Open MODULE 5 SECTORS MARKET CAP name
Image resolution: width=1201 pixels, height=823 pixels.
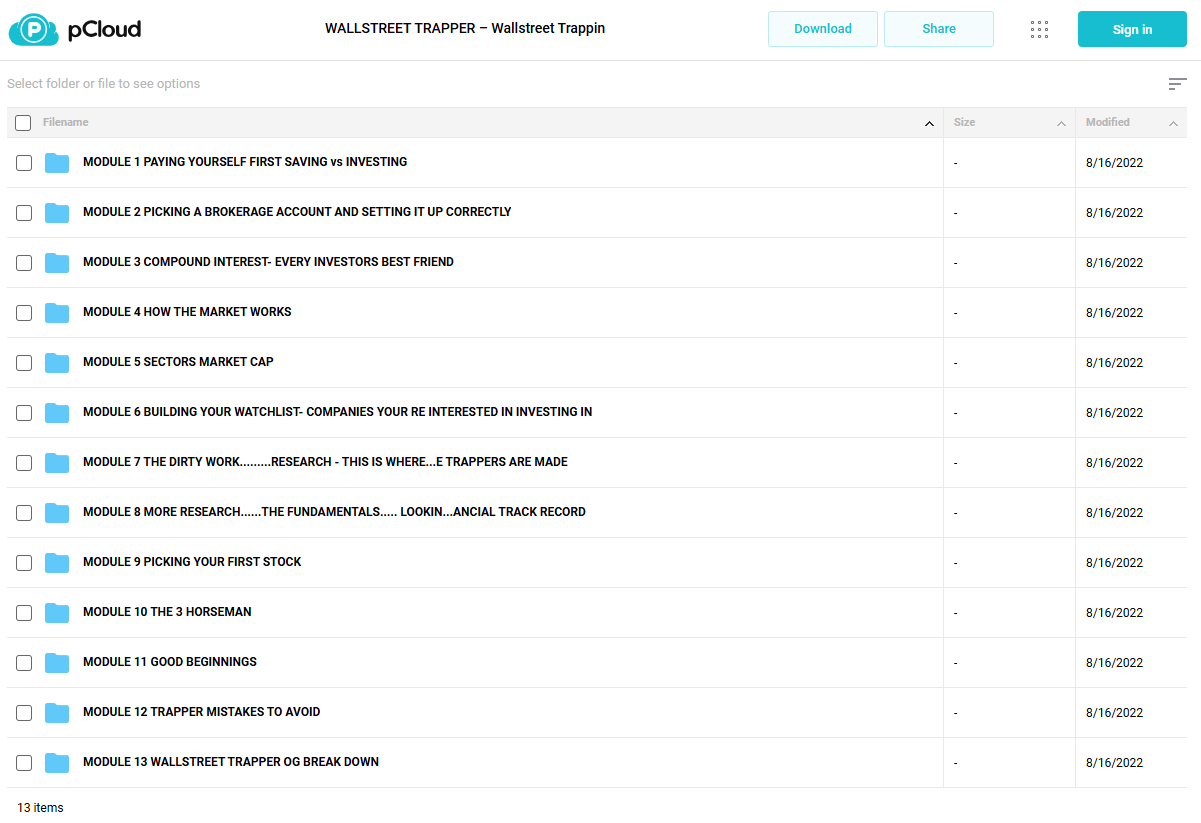click(x=178, y=362)
